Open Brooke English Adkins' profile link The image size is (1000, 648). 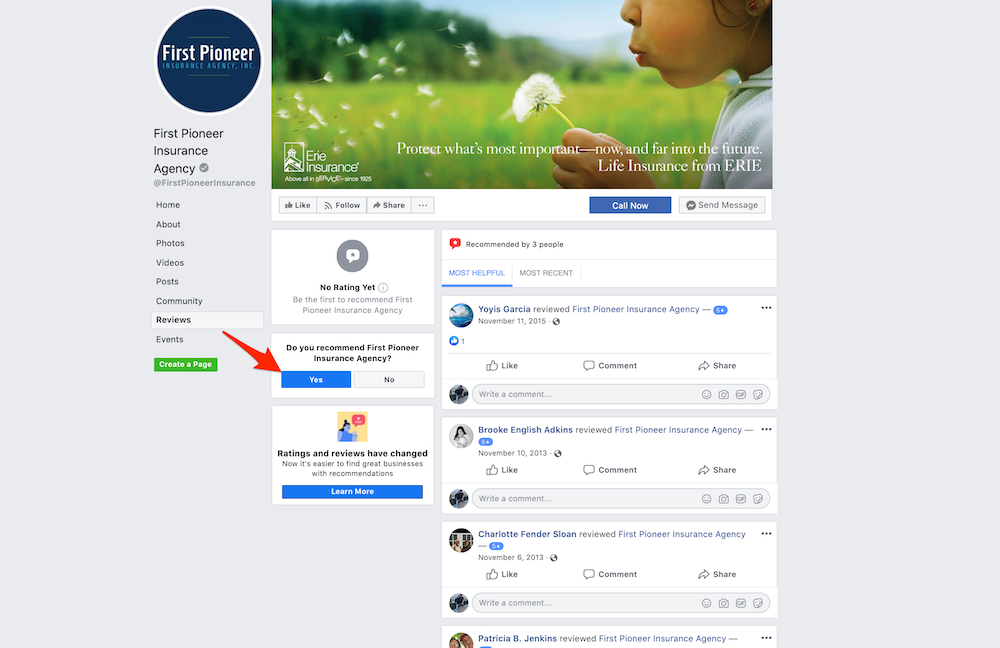[526, 430]
